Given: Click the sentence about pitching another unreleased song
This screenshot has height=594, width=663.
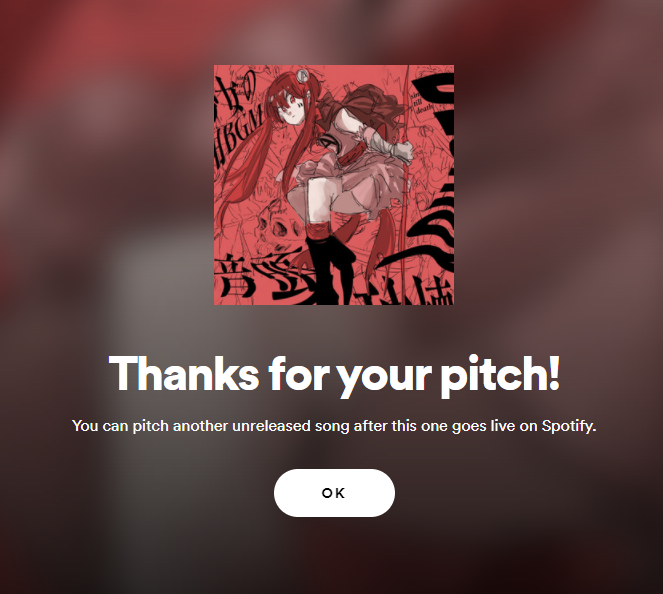Looking at the screenshot, I should click(334, 426).
